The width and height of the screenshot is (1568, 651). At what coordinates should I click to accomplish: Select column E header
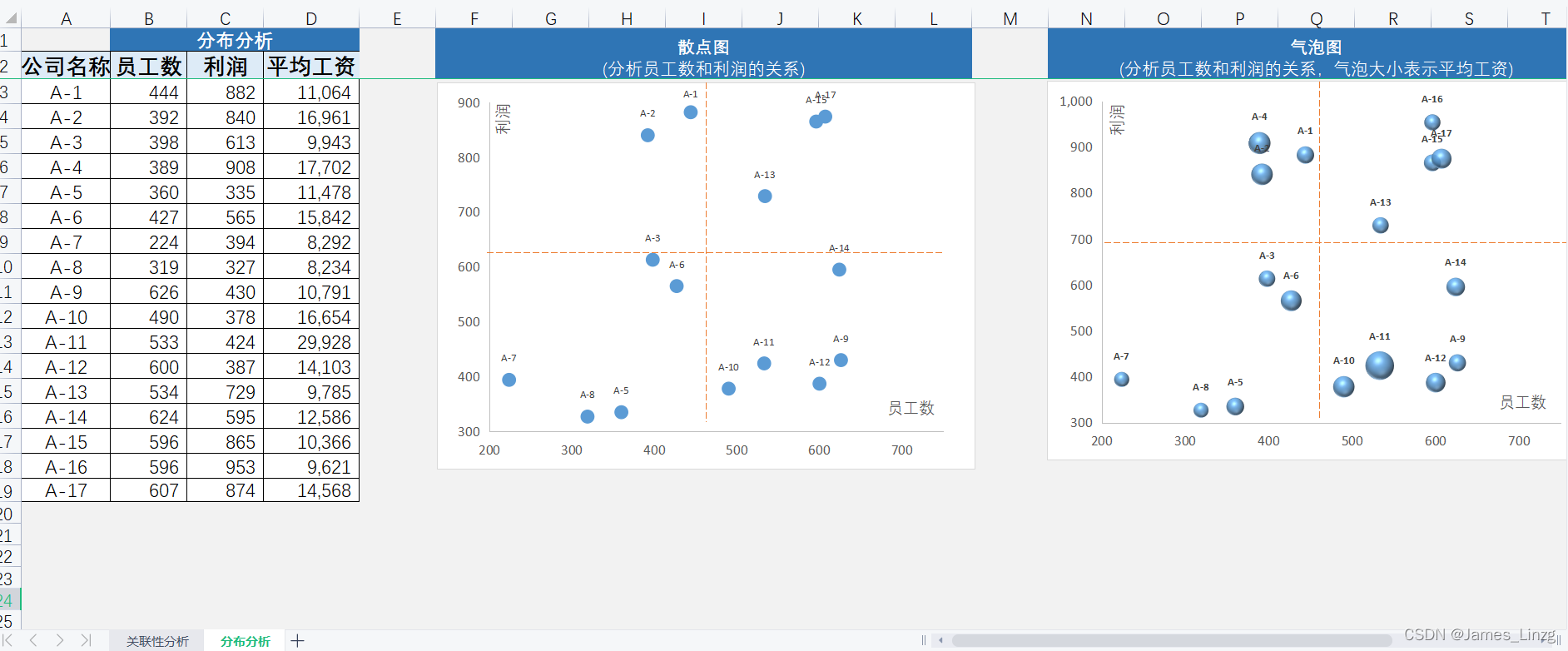tap(397, 18)
